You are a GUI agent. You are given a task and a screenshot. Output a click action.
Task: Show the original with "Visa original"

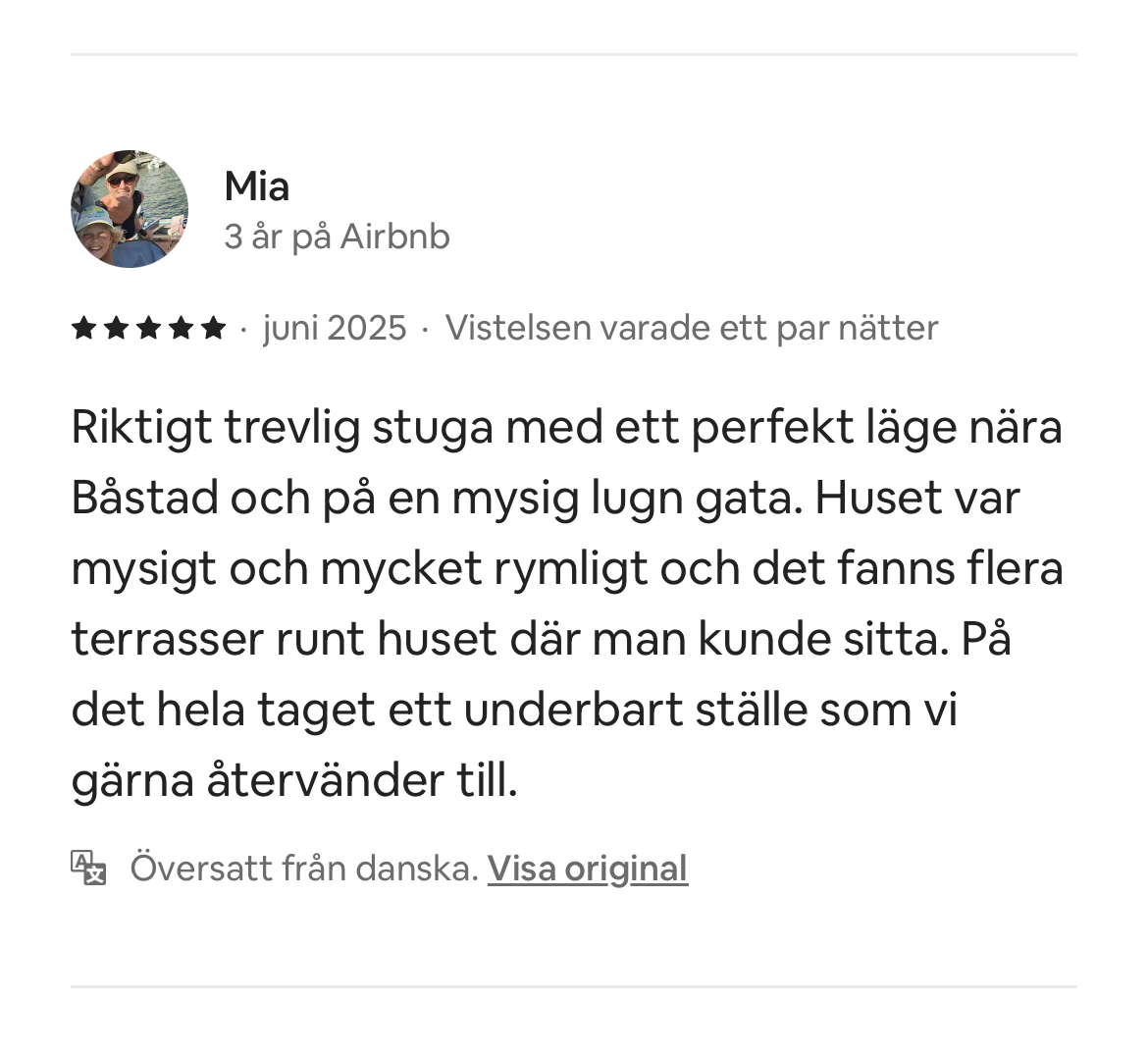587,869
